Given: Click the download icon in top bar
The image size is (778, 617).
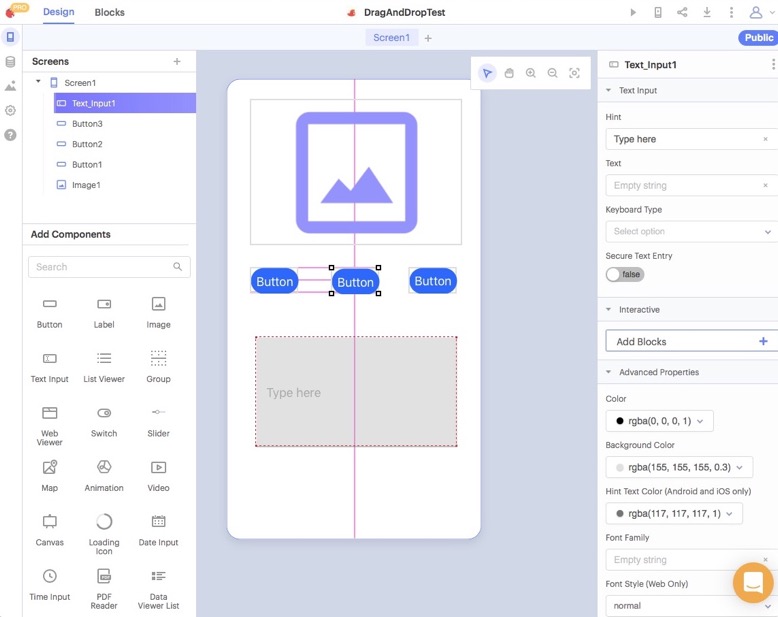Looking at the screenshot, I should [707, 13].
